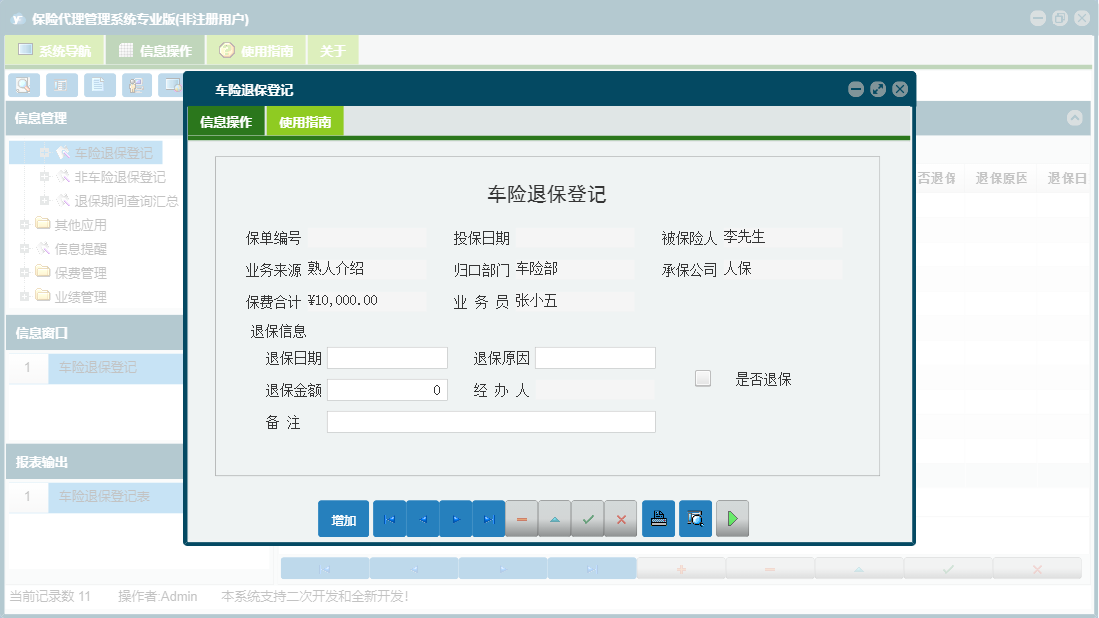Screen dimensions: 1099x618
Task: Click inside the 退保日期 input field
Action: pyautogui.click(x=387, y=357)
